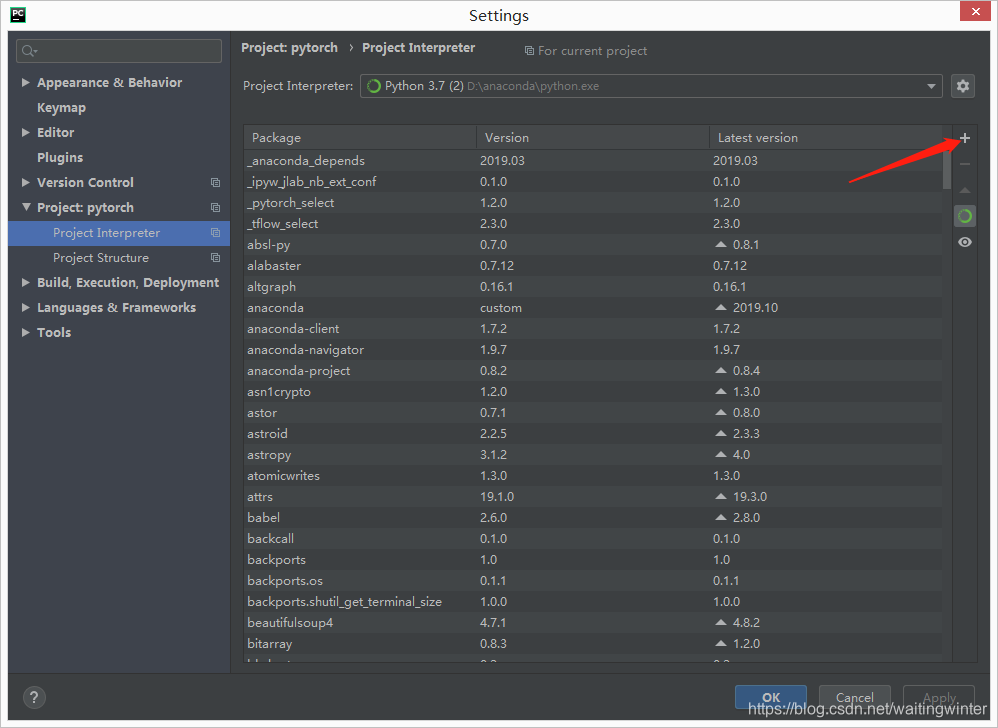Click copy icon beside Project: pytorch
Viewport: 998px width, 728px height.
click(x=215, y=207)
